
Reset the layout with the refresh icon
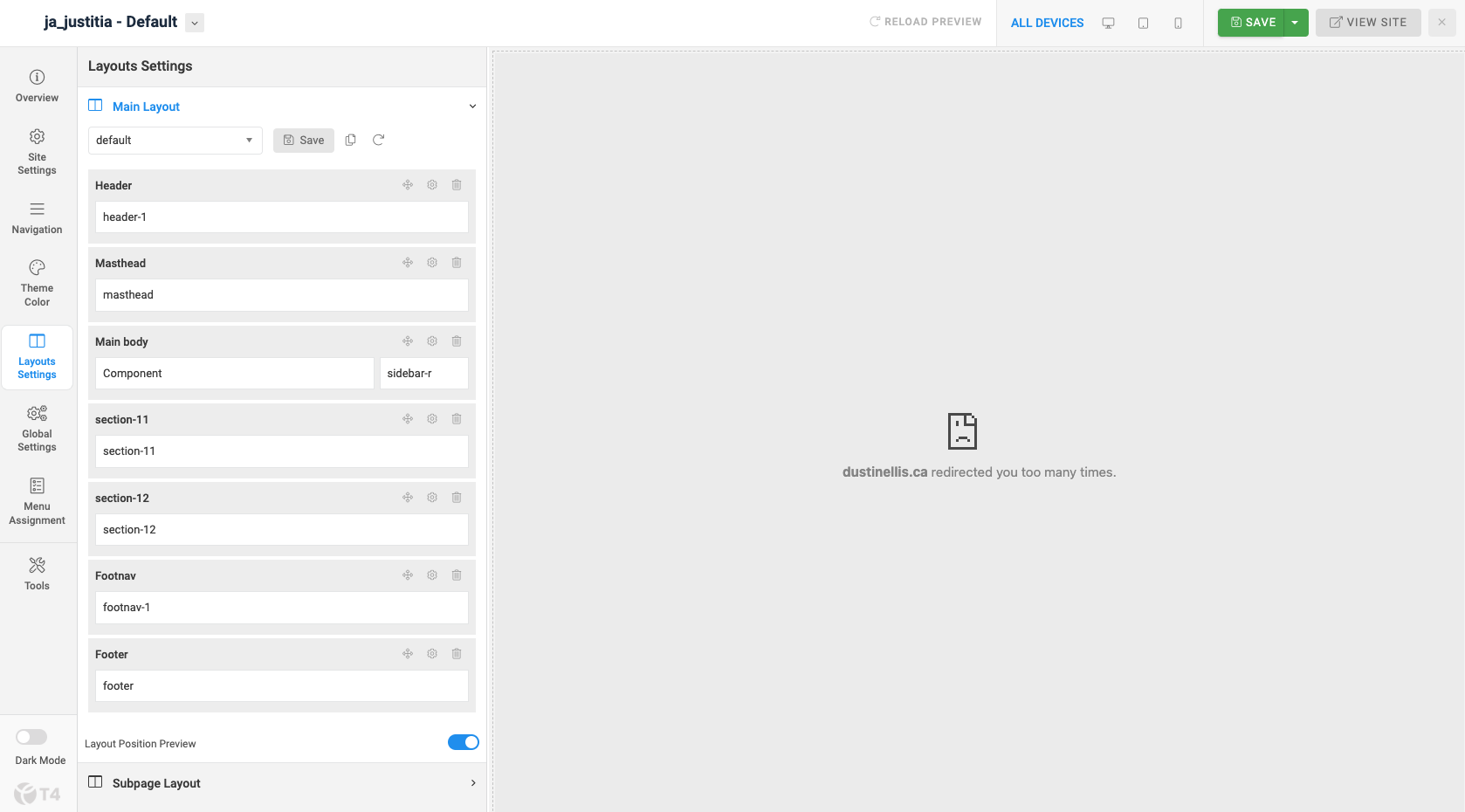click(378, 140)
